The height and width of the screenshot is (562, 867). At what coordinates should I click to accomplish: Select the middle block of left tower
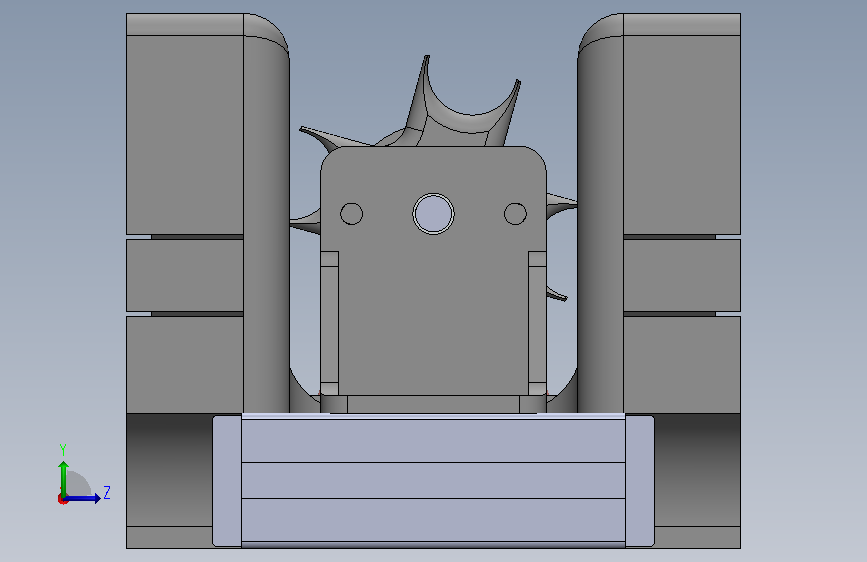coord(185,275)
